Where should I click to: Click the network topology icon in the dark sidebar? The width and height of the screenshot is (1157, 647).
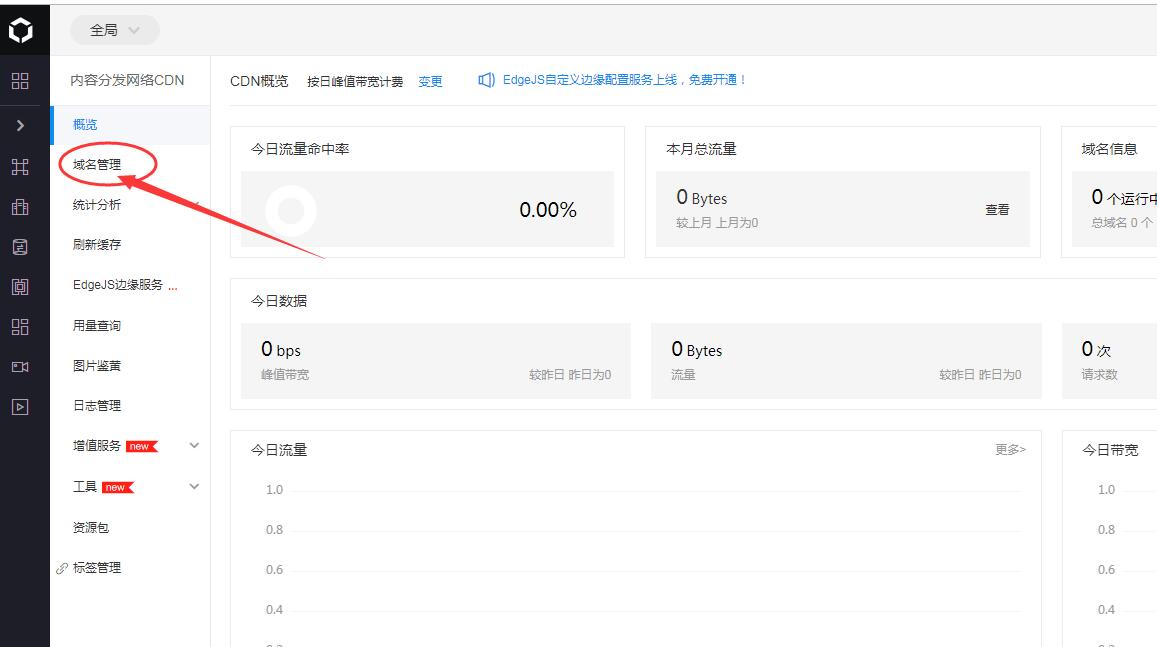21,167
